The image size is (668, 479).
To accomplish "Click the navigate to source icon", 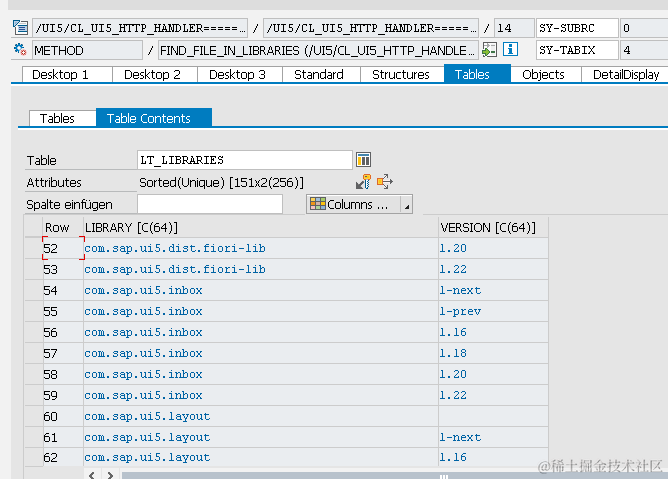I will [x=489, y=50].
